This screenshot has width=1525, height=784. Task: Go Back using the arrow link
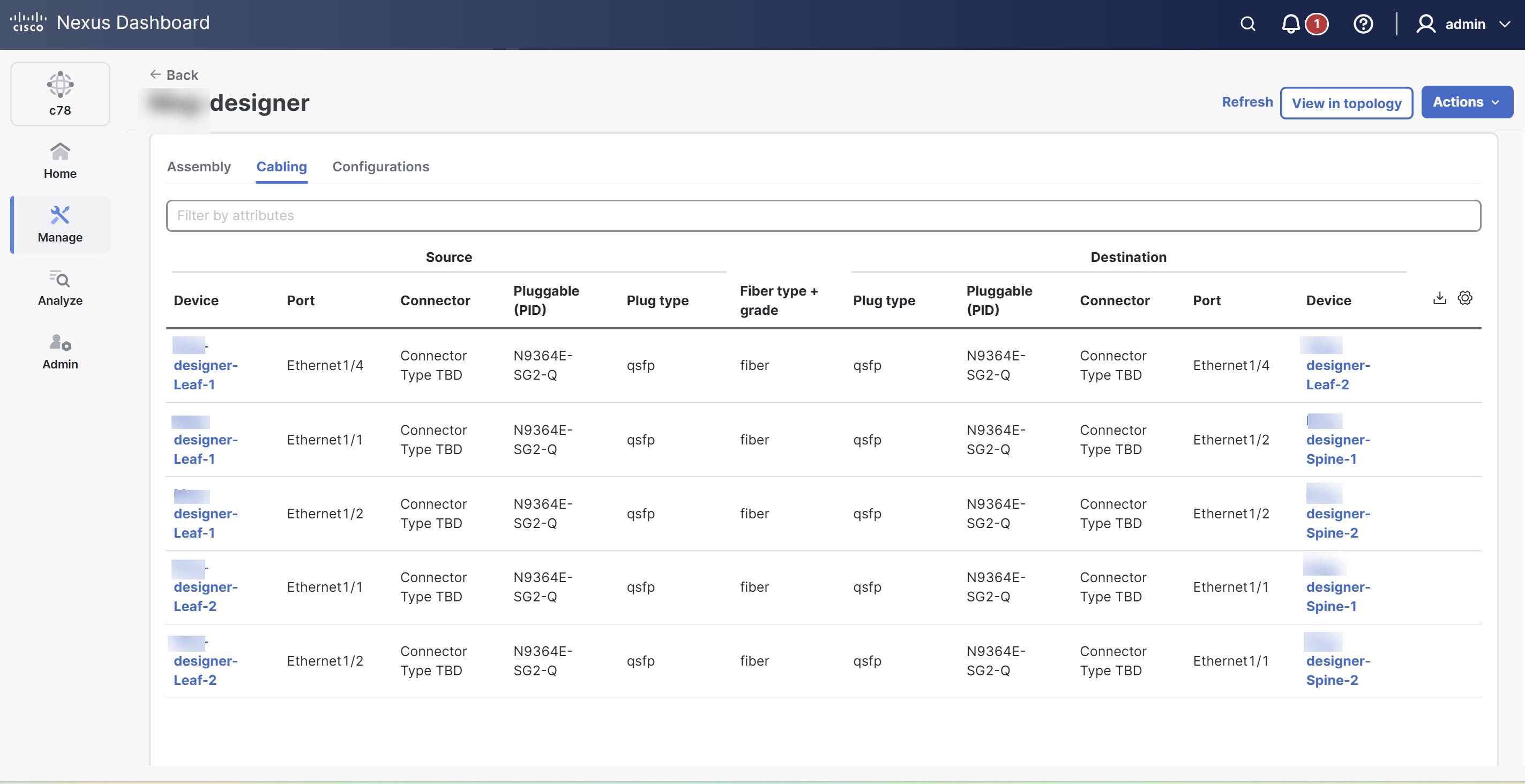coord(174,74)
